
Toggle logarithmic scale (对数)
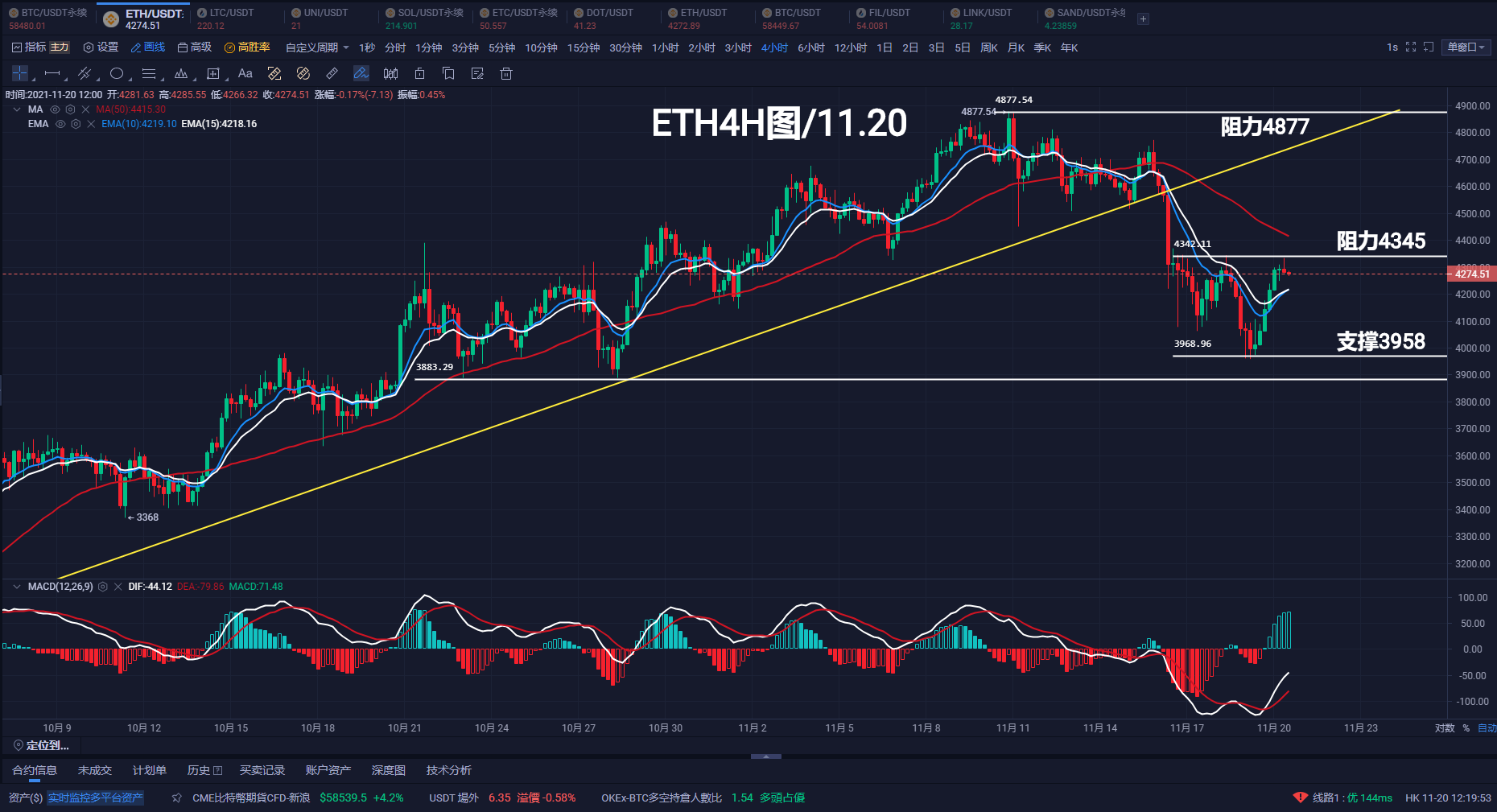(x=1445, y=728)
